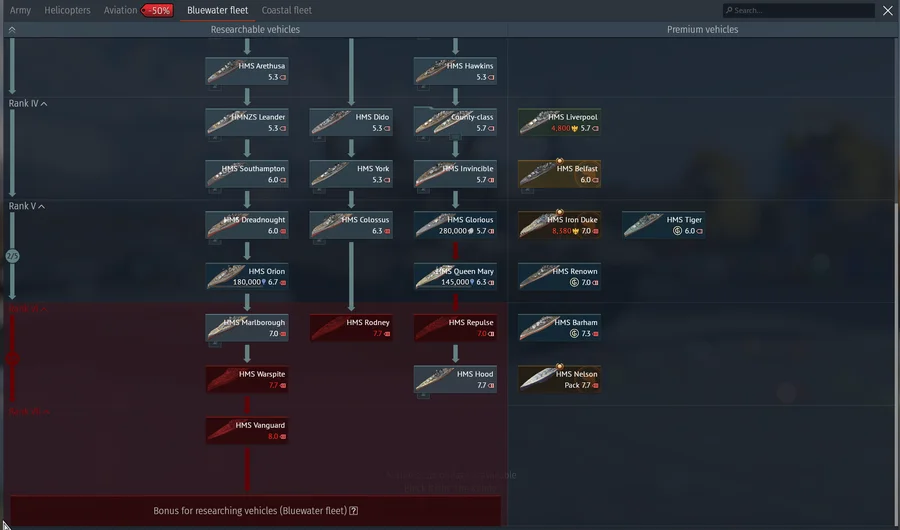Open the Helicopters tab
900x530 pixels.
click(67, 10)
